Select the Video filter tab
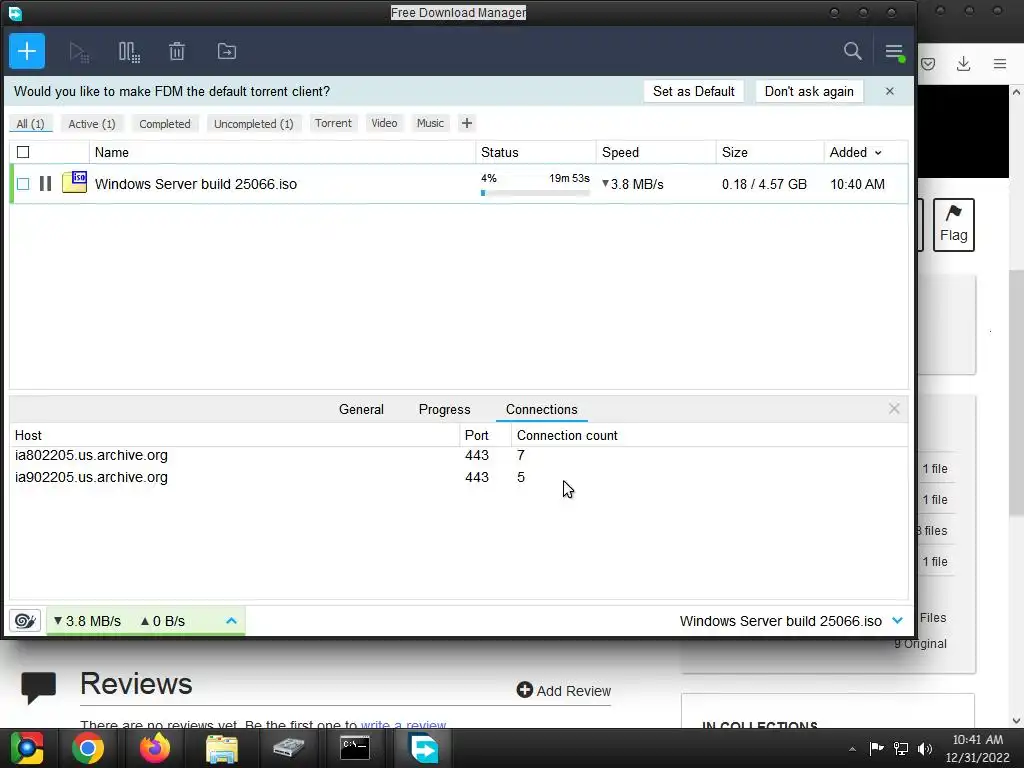 (x=384, y=123)
